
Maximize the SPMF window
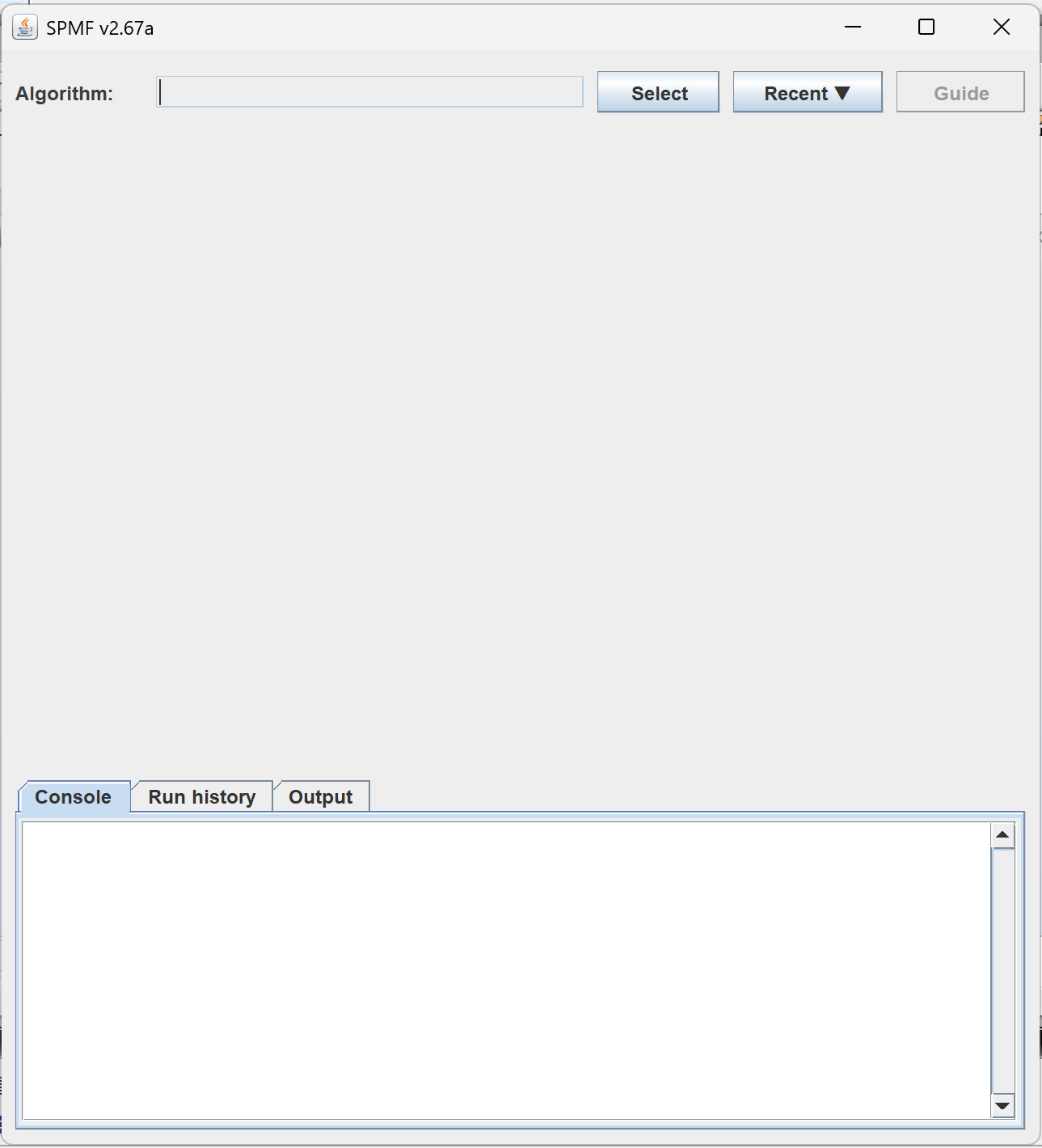tap(926, 27)
